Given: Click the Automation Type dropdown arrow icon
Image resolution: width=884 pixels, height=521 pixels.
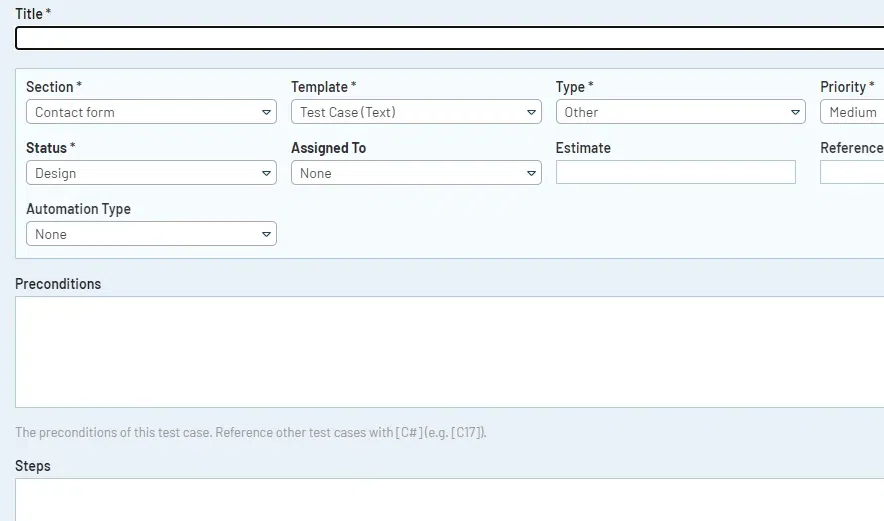Looking at the screenshot, I should point(267,234).
